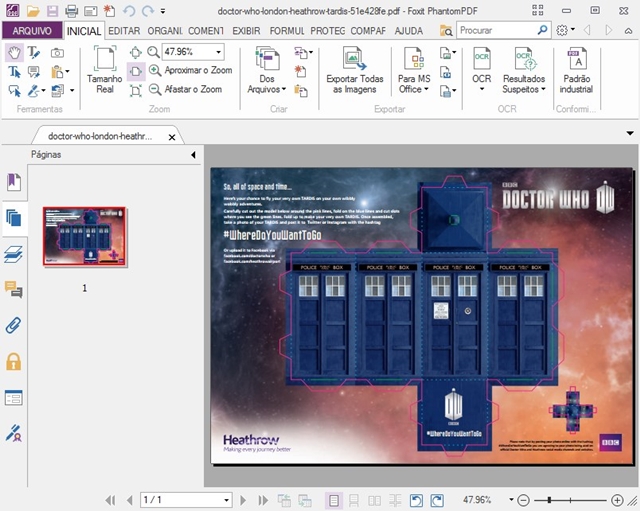Click zoom in plus in status bar

pyautogui.click(x=617, y=500)
